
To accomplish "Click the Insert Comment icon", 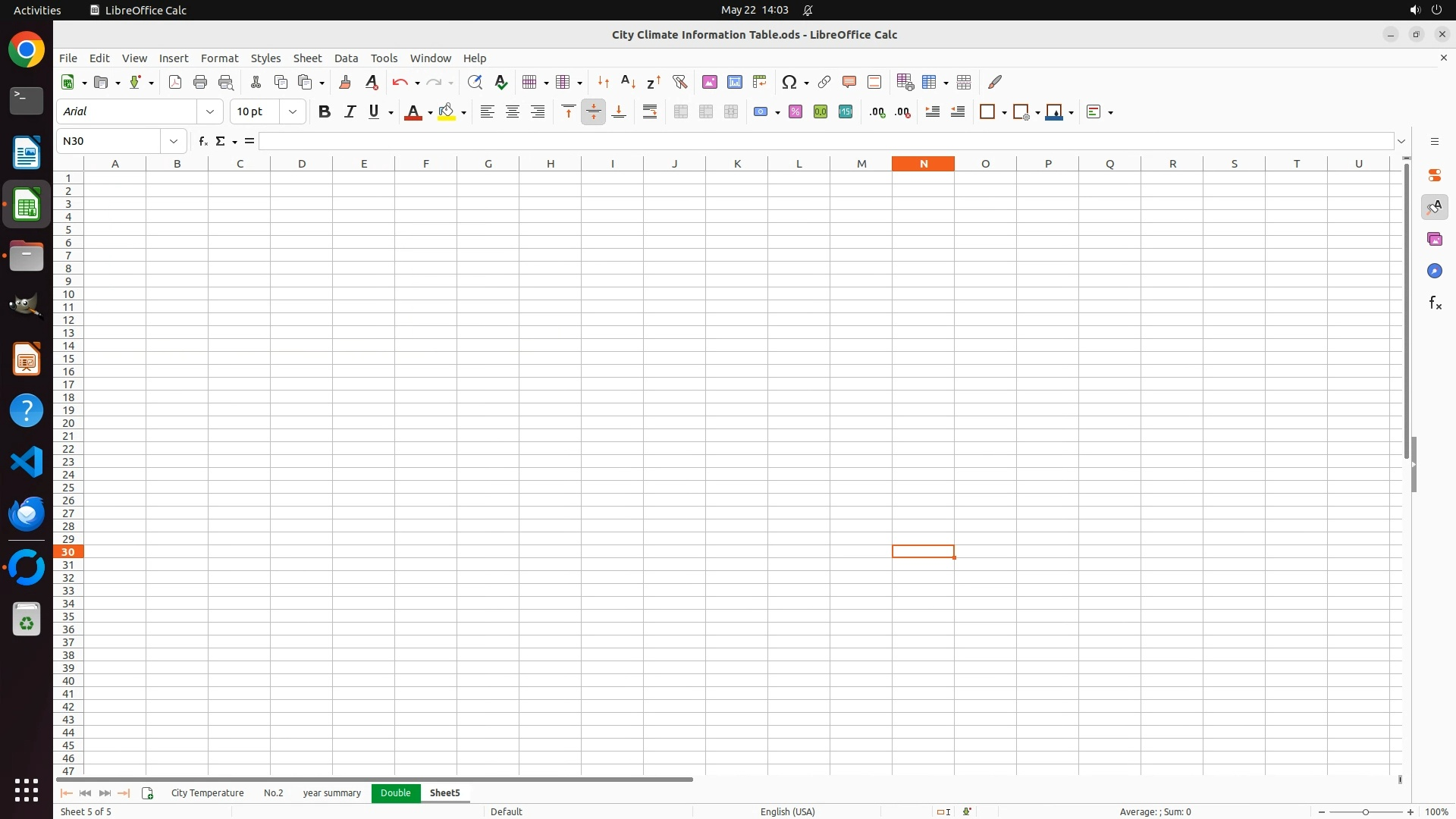I will pyautogui.click(x=849, y=82).
